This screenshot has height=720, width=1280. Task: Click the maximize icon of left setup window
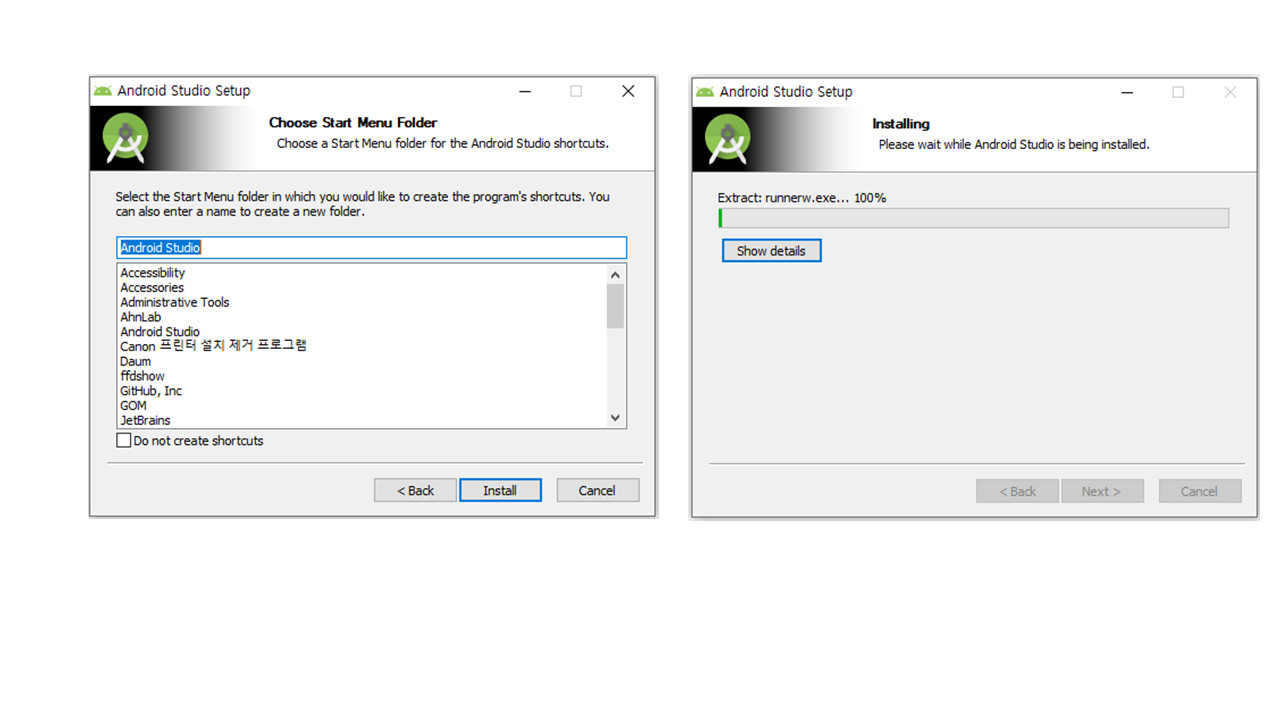(x=576, y=91)
